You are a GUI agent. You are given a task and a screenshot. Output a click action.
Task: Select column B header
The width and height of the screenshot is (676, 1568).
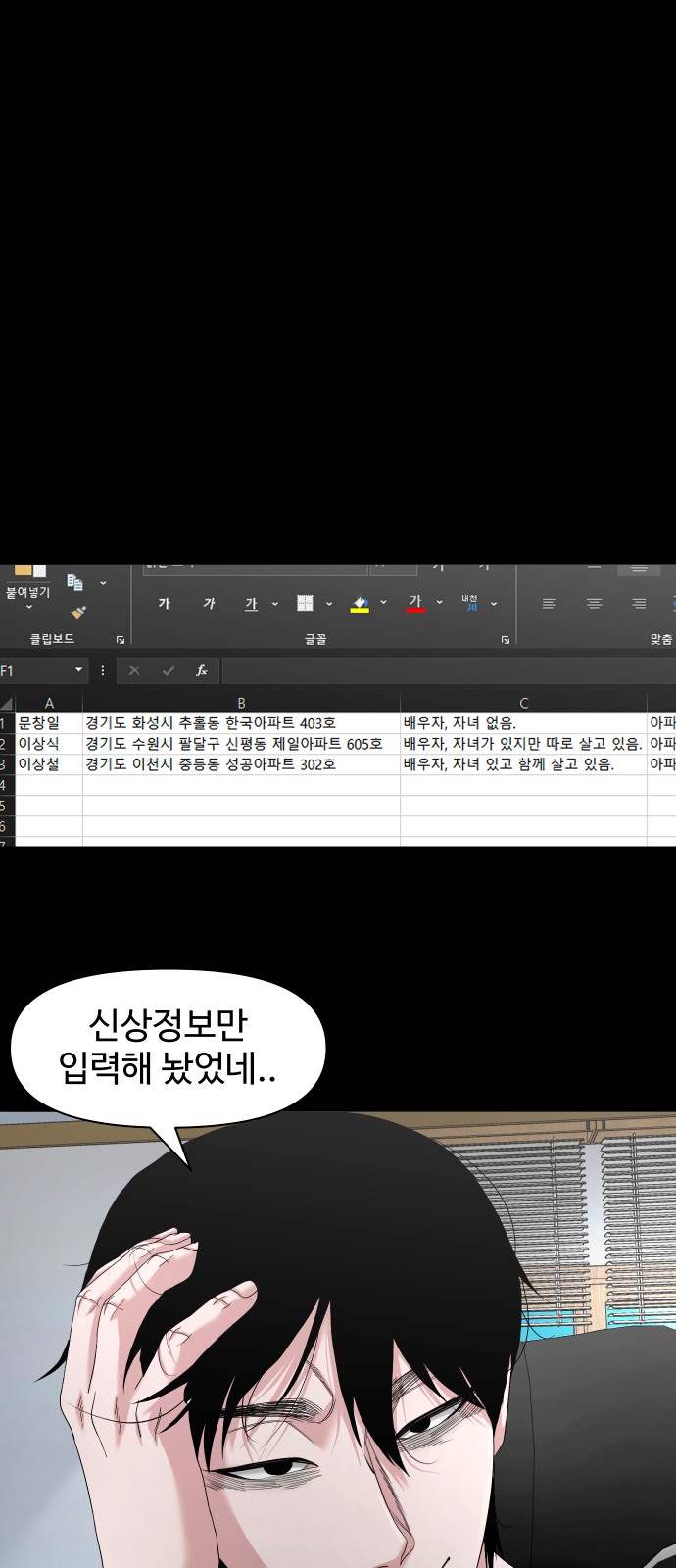(241, 704)
